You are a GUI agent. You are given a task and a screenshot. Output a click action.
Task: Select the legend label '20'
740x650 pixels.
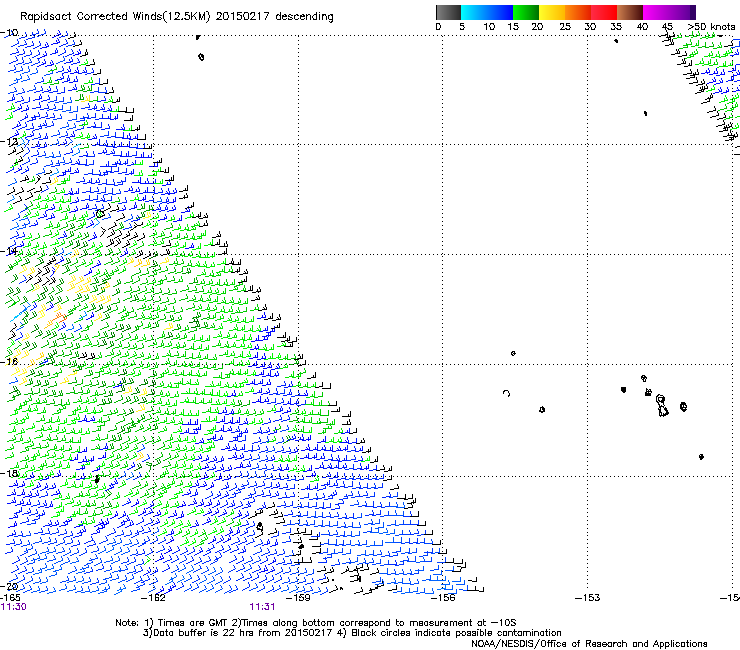(537, 27)
